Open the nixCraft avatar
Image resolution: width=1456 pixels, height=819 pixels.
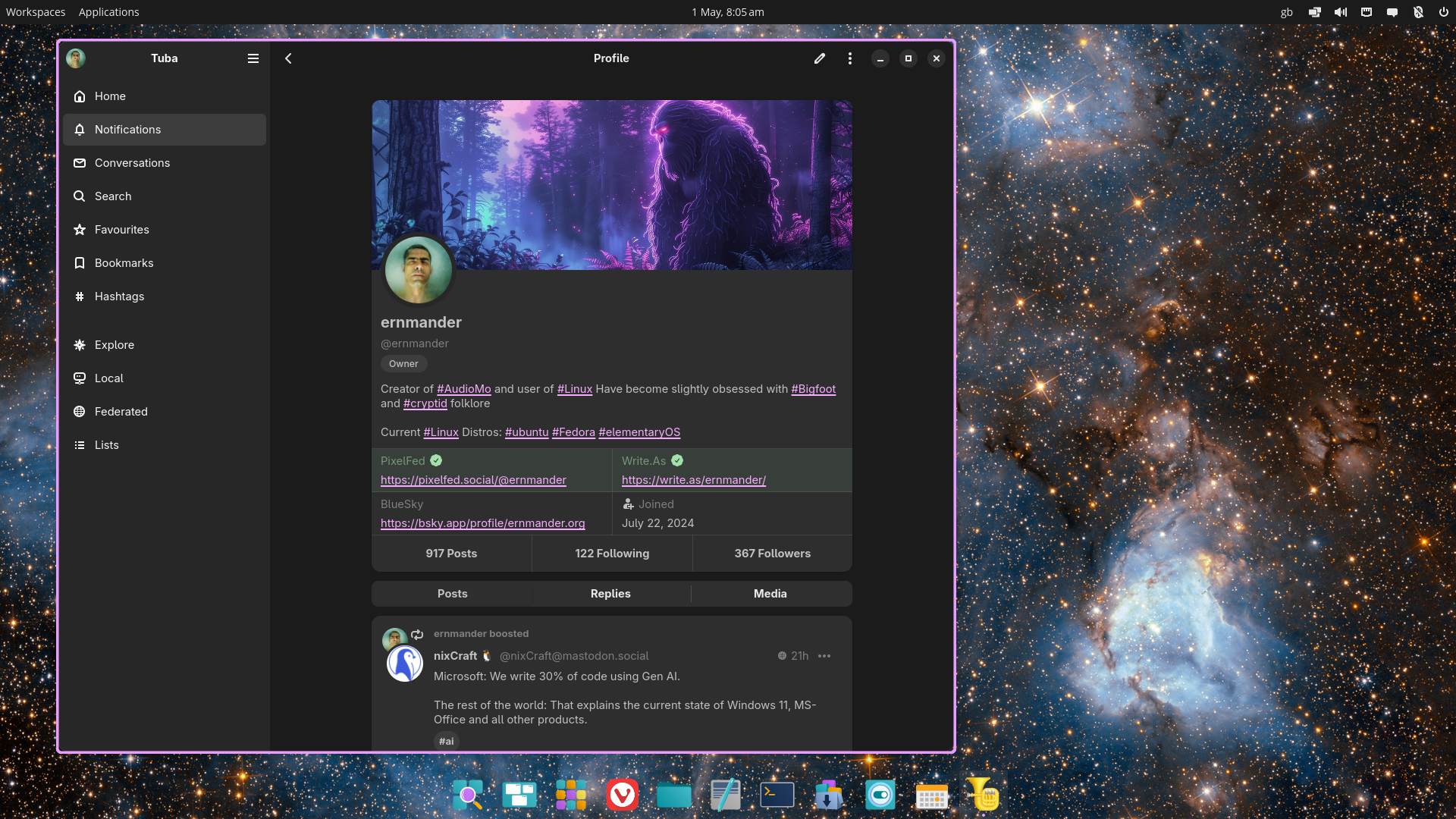coord(405,664)
